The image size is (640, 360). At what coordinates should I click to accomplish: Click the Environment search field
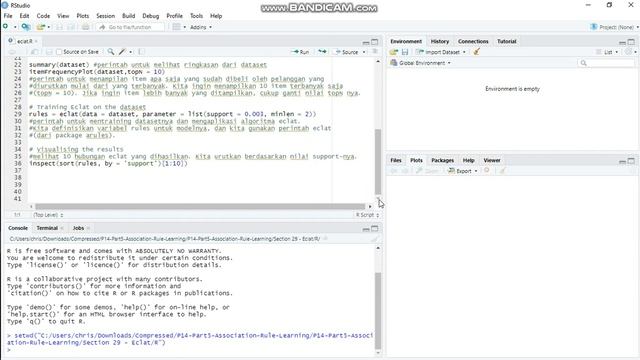click(607, 63)
